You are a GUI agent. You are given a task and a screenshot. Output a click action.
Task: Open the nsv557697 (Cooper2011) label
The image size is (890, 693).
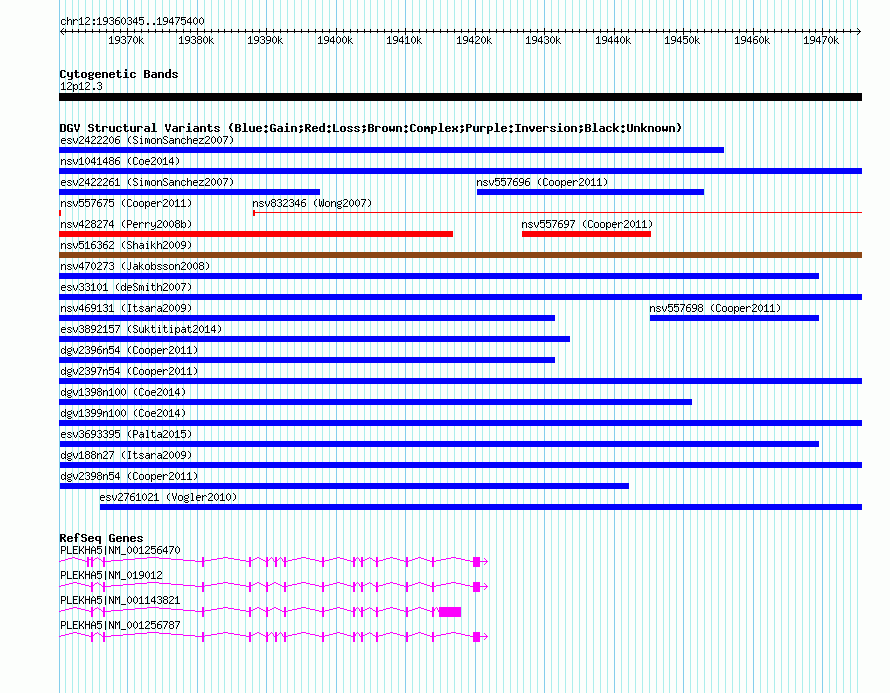[x=587, y=224]
